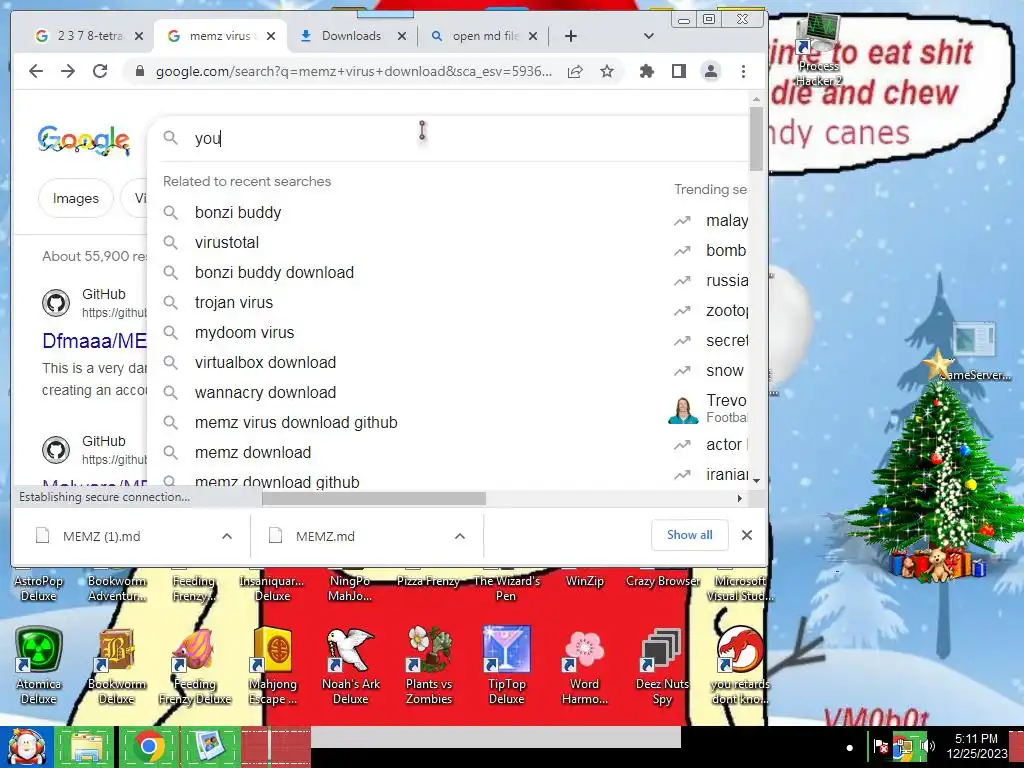The image size is (1024, 768).
Task: Open the Chrome Extensions puzzle icon
Action: point(647,71)
